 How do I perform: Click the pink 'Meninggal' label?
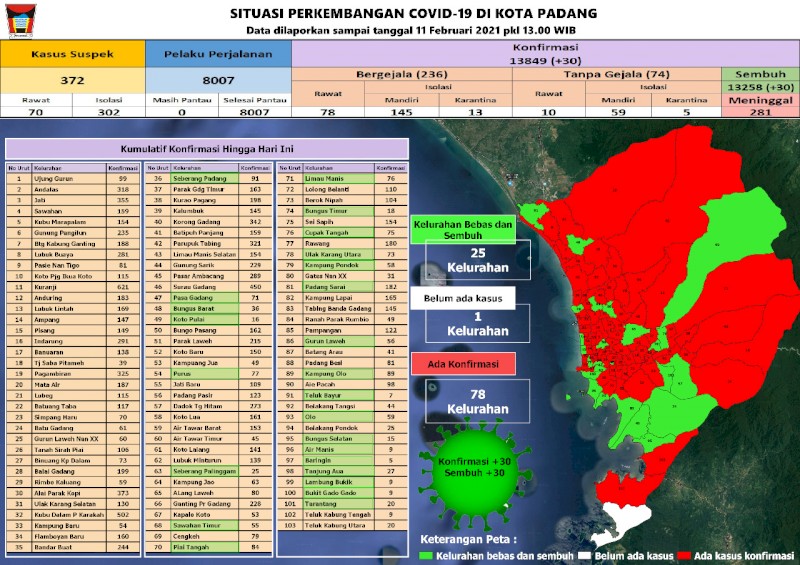coord(760,100)
